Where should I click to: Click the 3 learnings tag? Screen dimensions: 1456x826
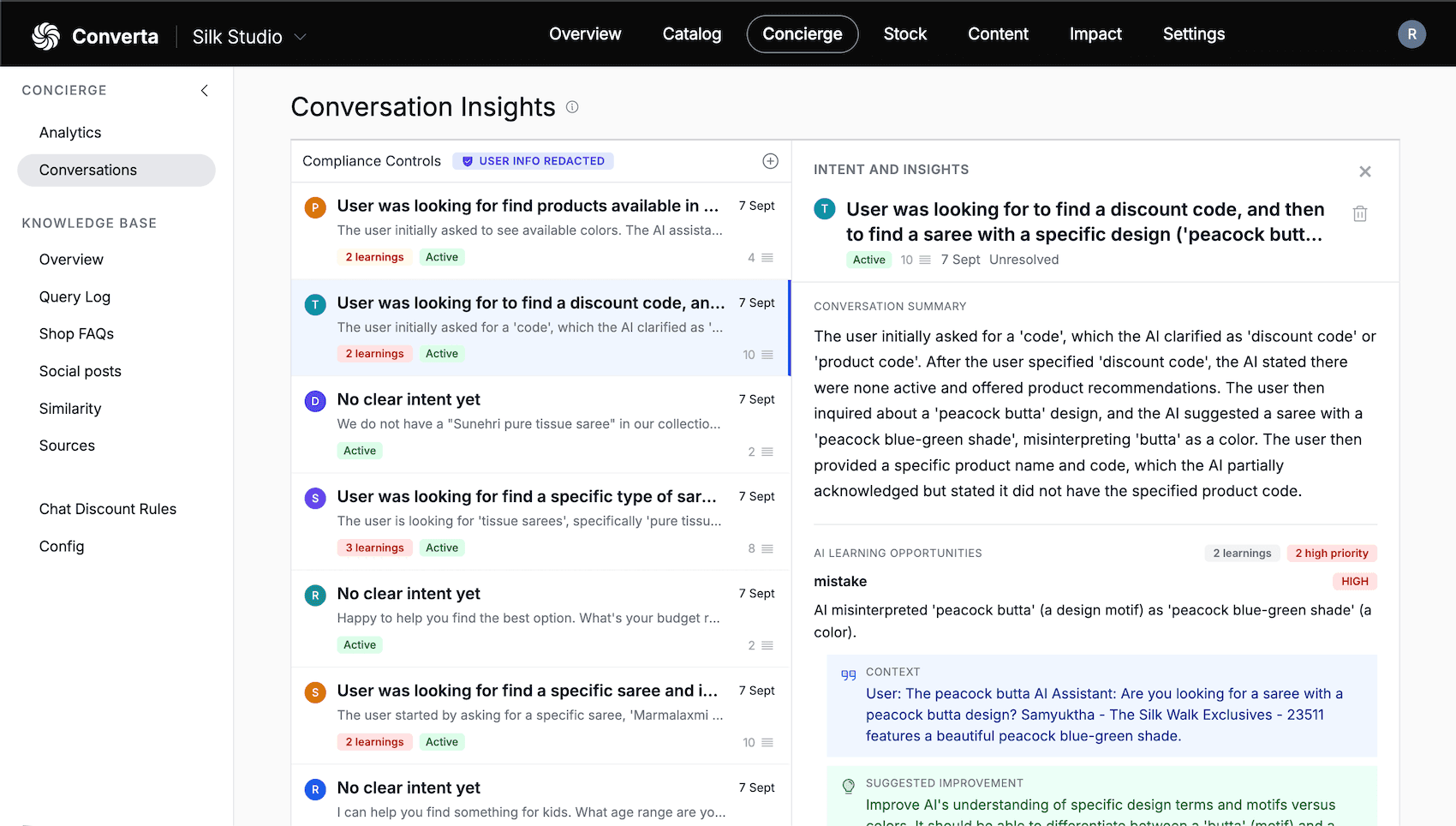tap(374, 548)
